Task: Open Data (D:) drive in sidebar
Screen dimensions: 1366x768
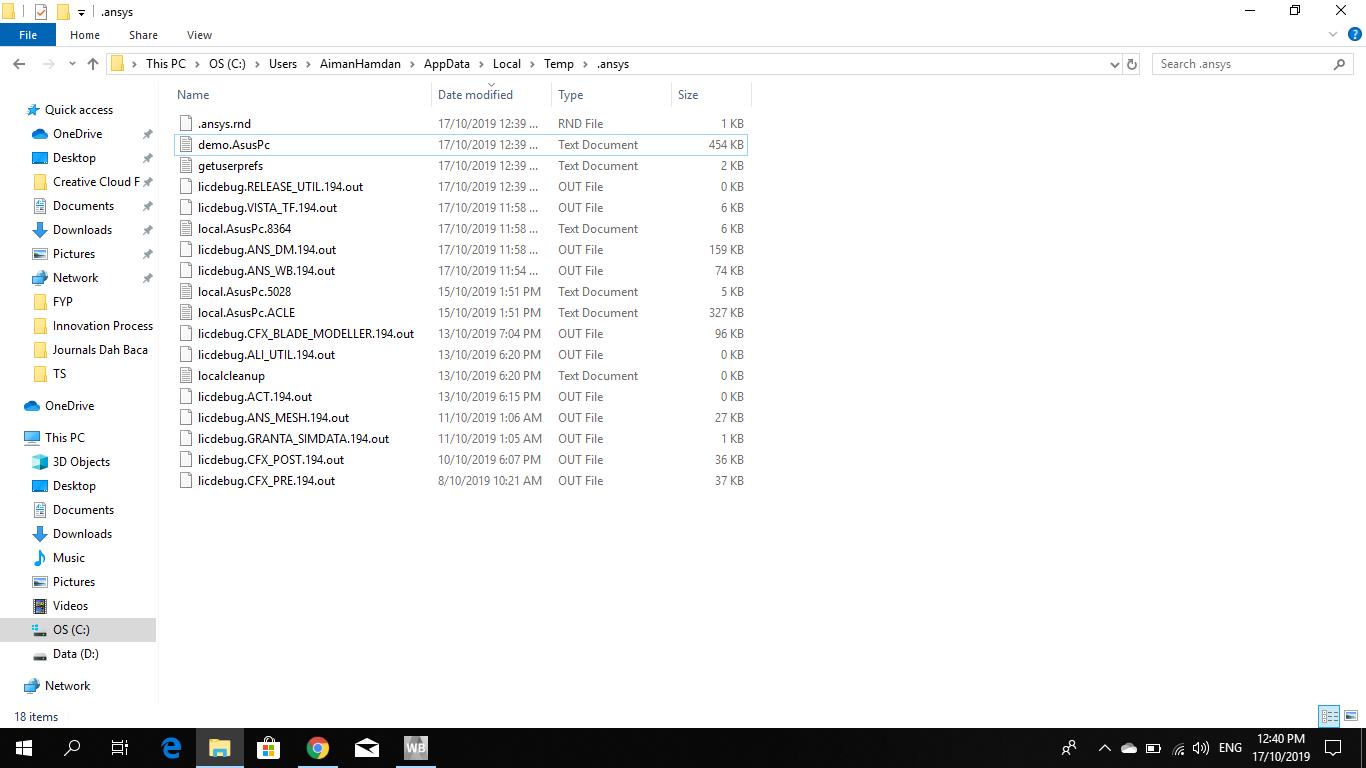Action: [75, 654]
